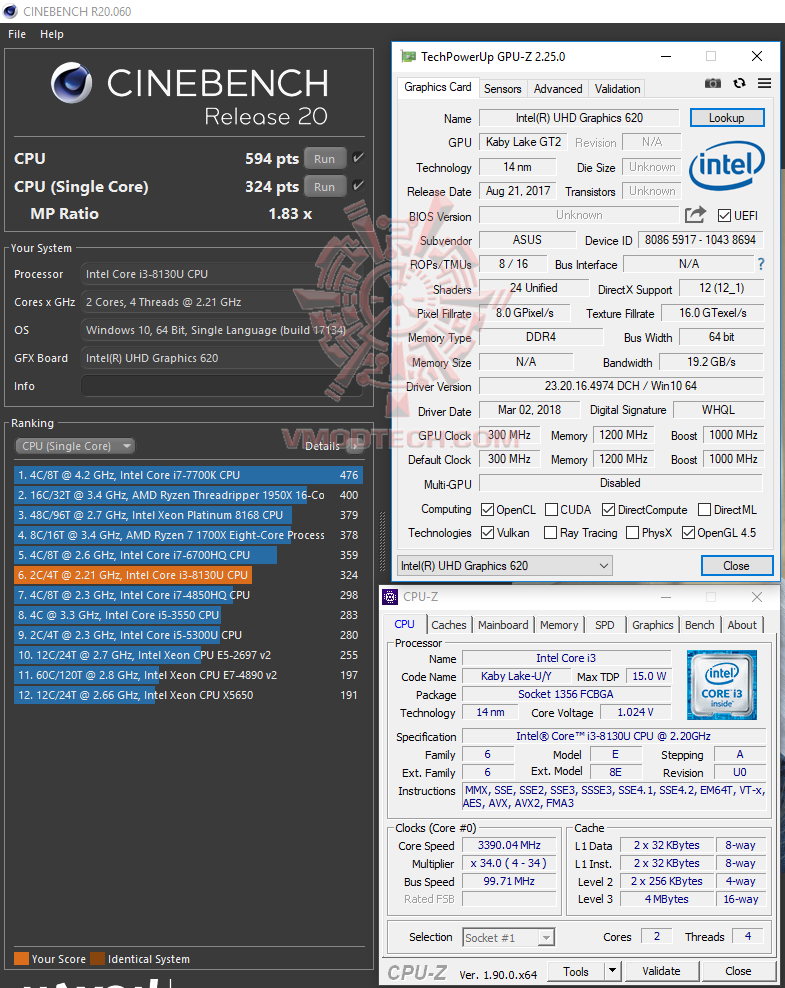Screen dimensions: 785x988
Task: Switch to the CPU-Z Memory tab
Action: pos(559,625)
